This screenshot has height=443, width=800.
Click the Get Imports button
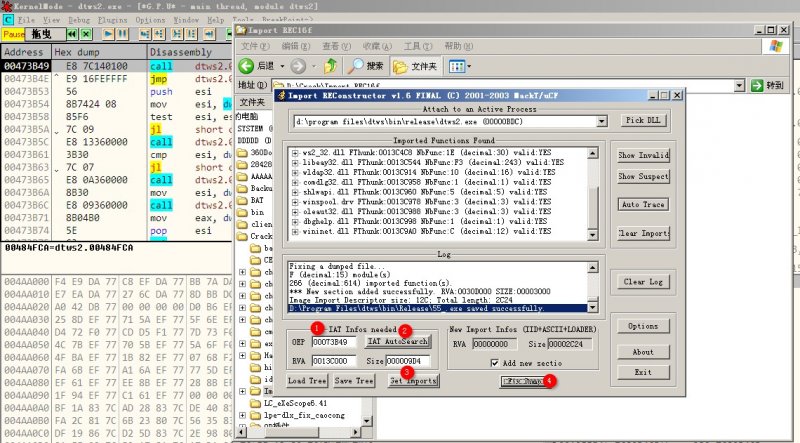(413, 381)
